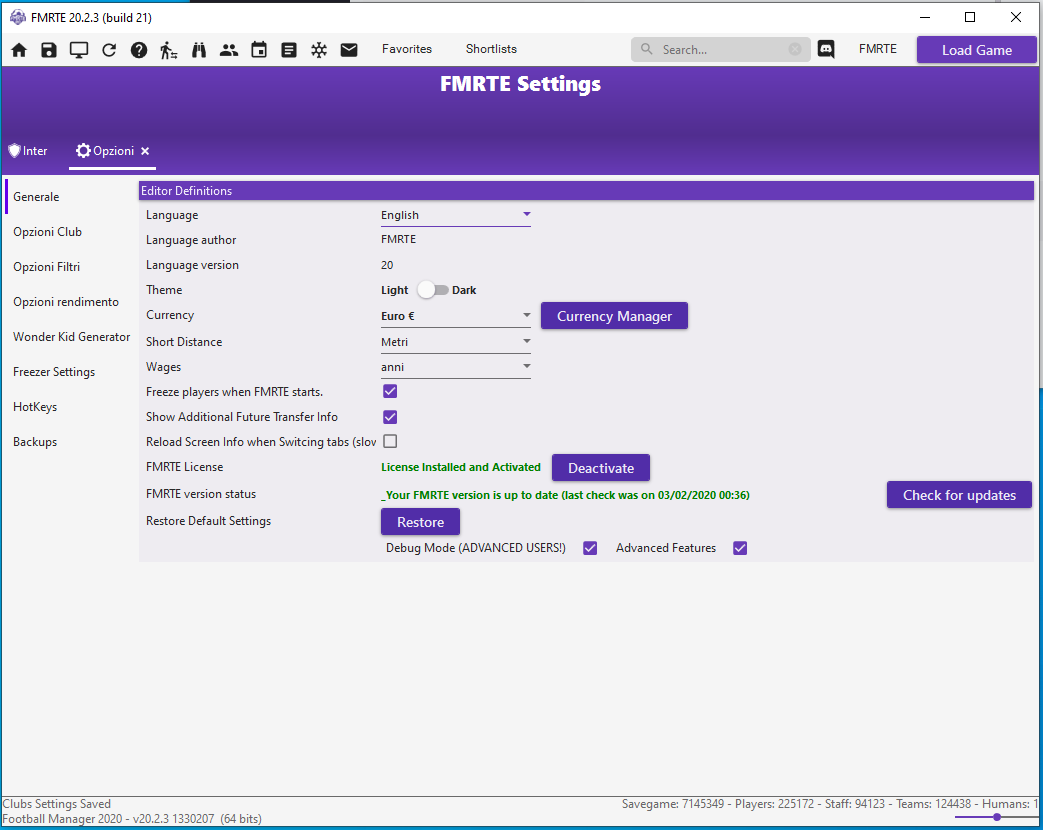This screenshot has height=830, width=1043.
Task: Click the people group icon
Action: pyautogui.click(x=229, y=50)
